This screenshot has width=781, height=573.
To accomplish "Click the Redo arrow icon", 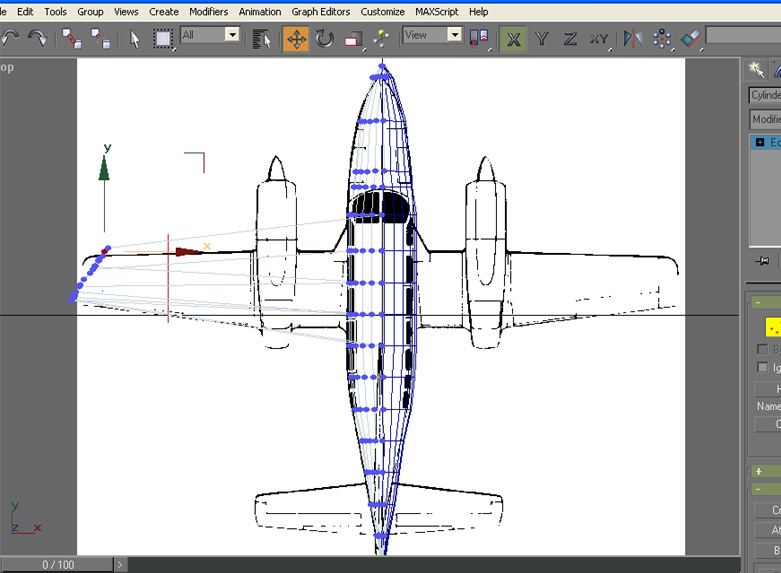I will click(x=37, y=38).
